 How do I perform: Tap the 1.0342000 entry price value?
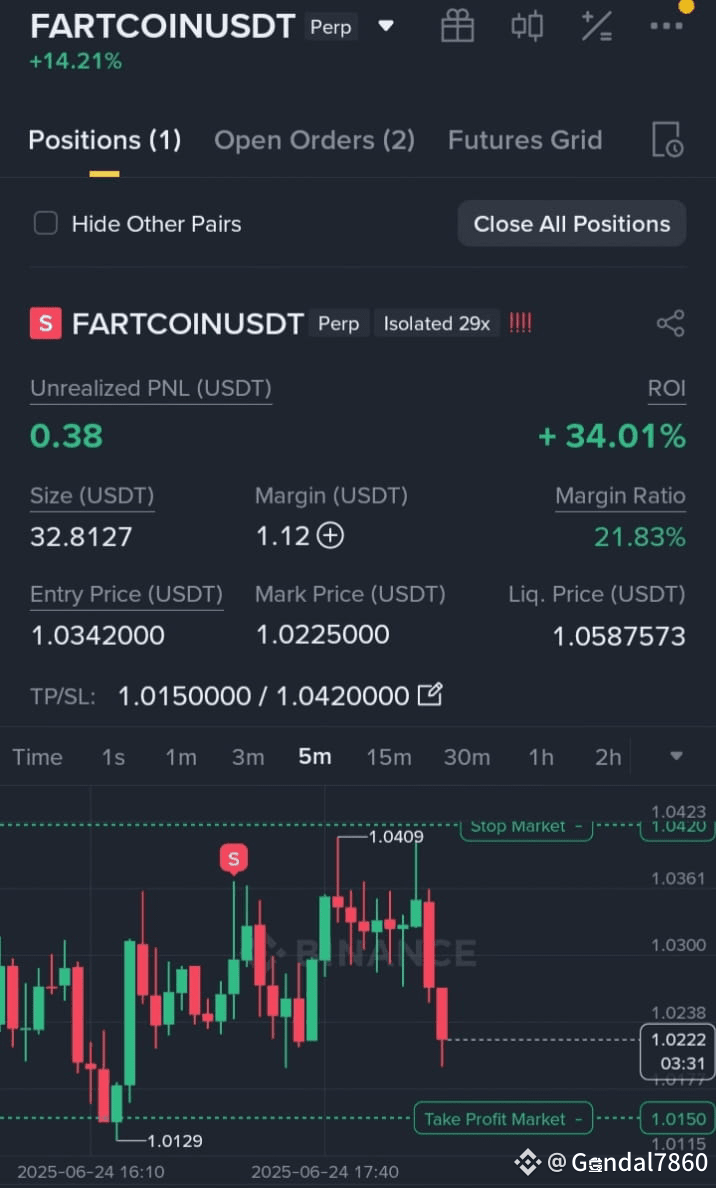coord(98,635)
